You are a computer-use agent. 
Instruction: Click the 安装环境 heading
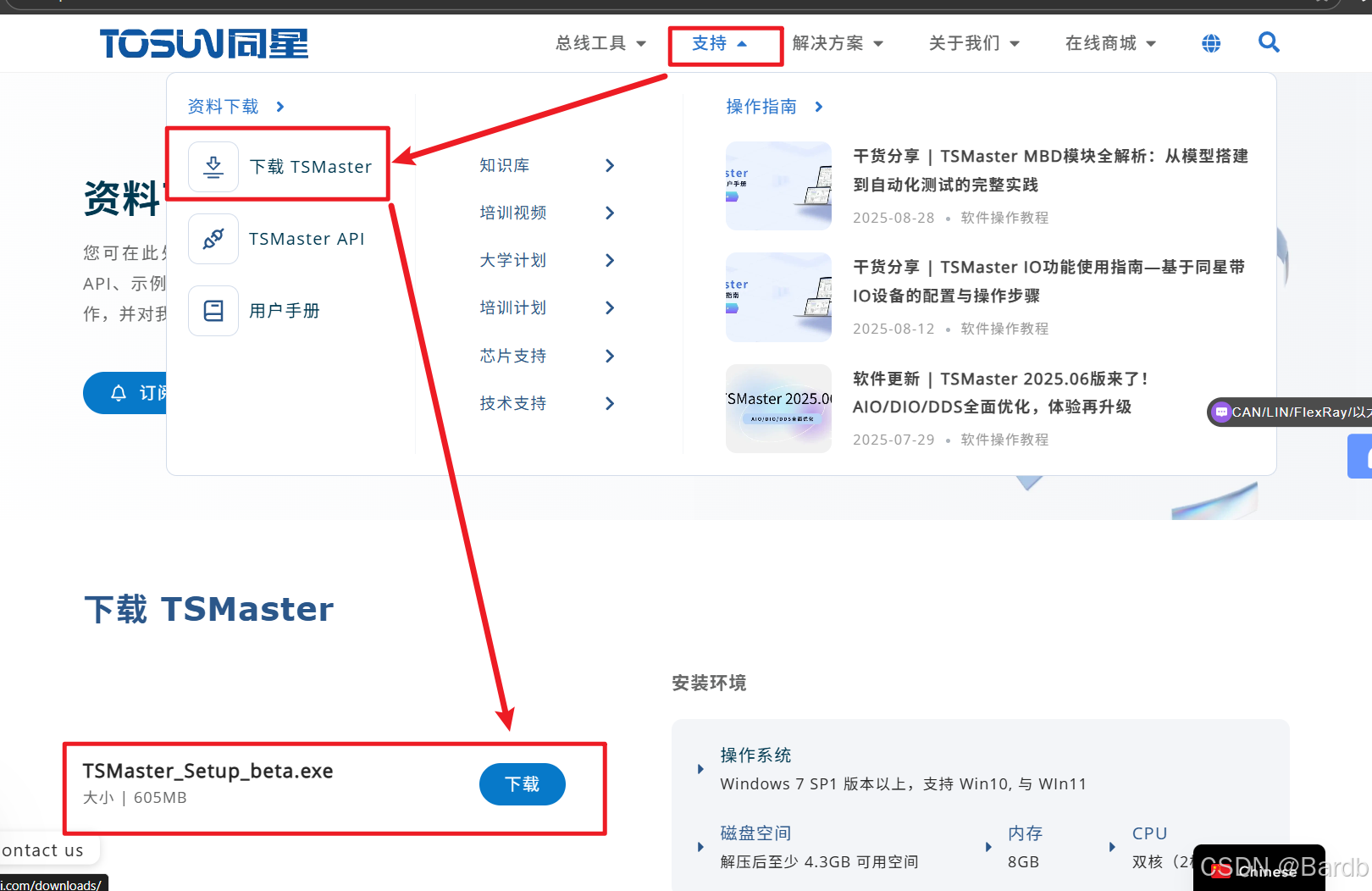pos(709,683)
